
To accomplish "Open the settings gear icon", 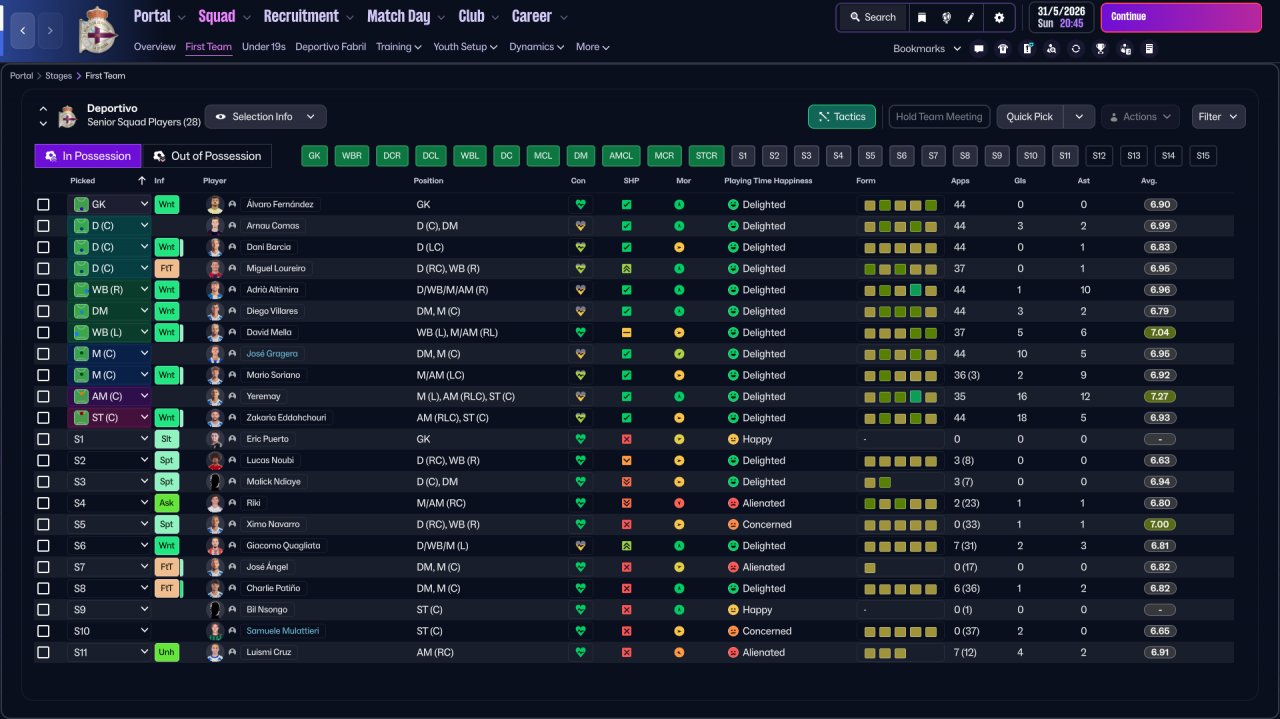I will (x=999, y=17).
